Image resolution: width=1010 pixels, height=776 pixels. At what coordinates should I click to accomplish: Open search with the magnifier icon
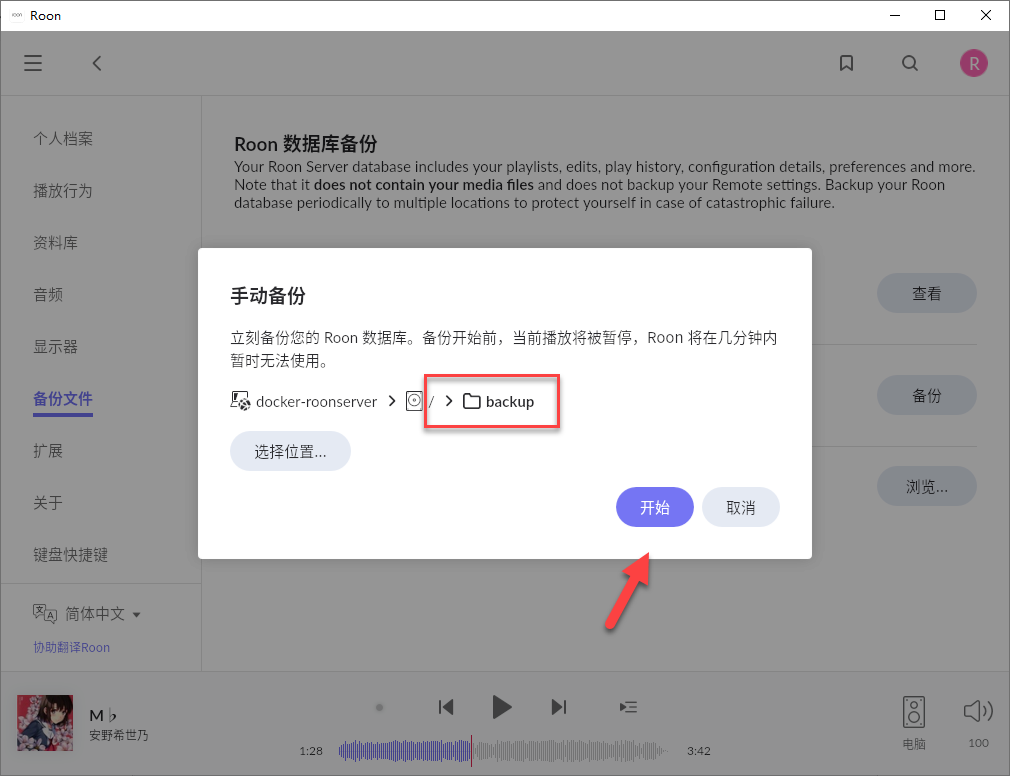click(910, 63)
